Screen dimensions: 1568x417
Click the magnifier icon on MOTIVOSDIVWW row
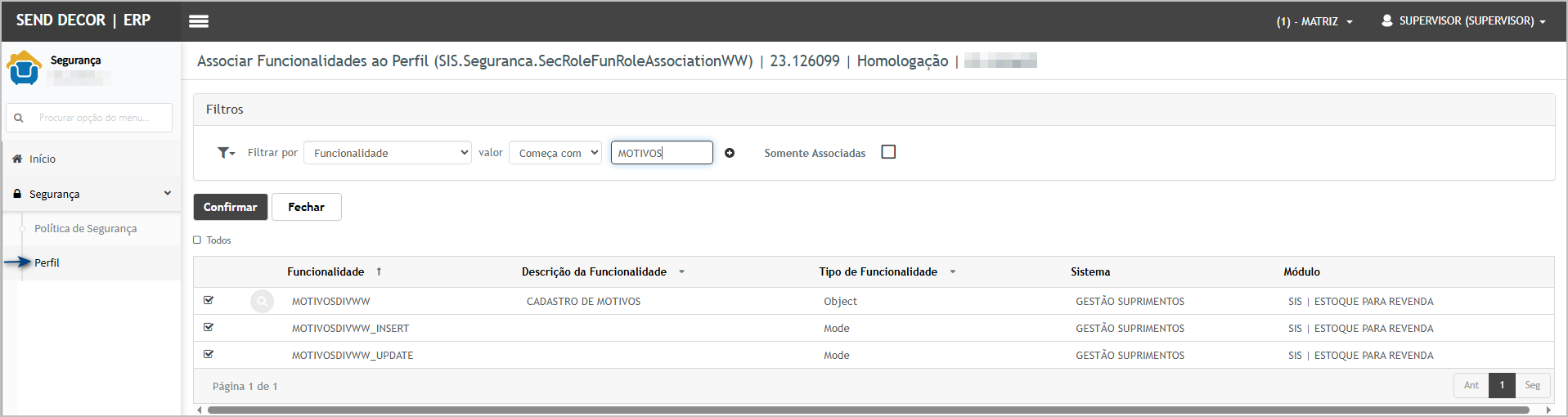tap(262, 302)
